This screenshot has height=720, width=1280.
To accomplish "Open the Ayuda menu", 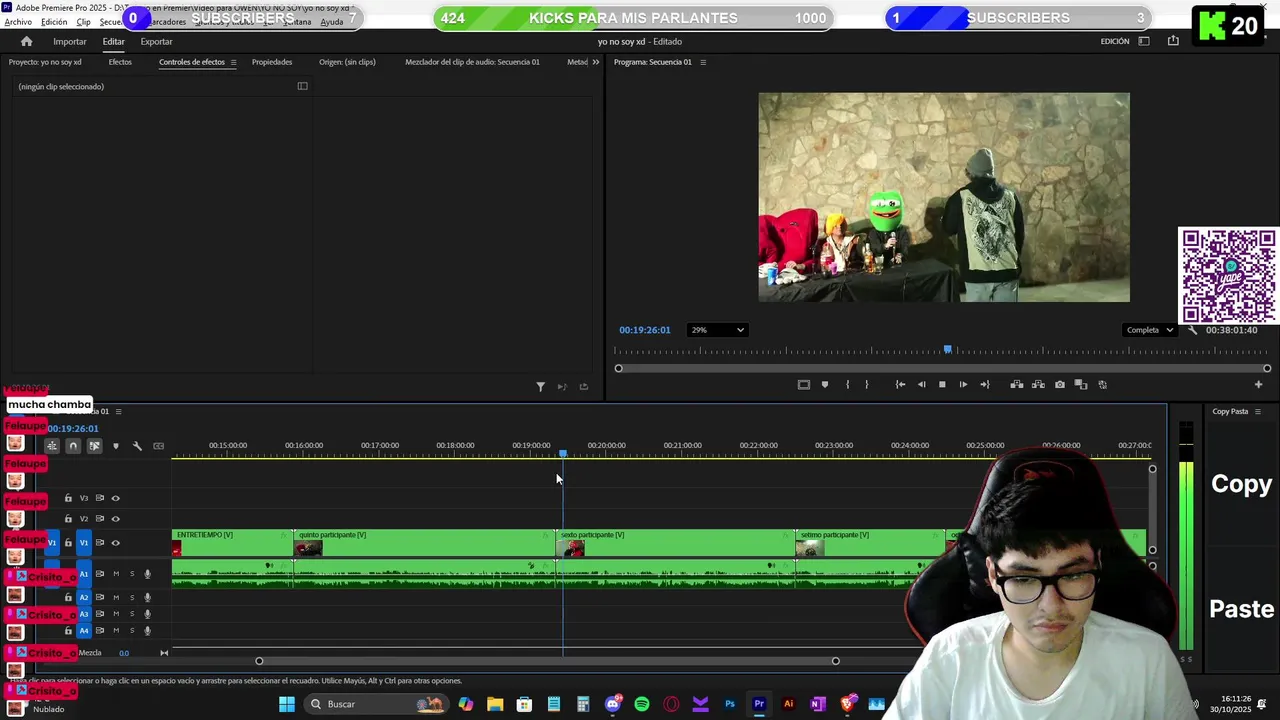I will coord(332,22).
